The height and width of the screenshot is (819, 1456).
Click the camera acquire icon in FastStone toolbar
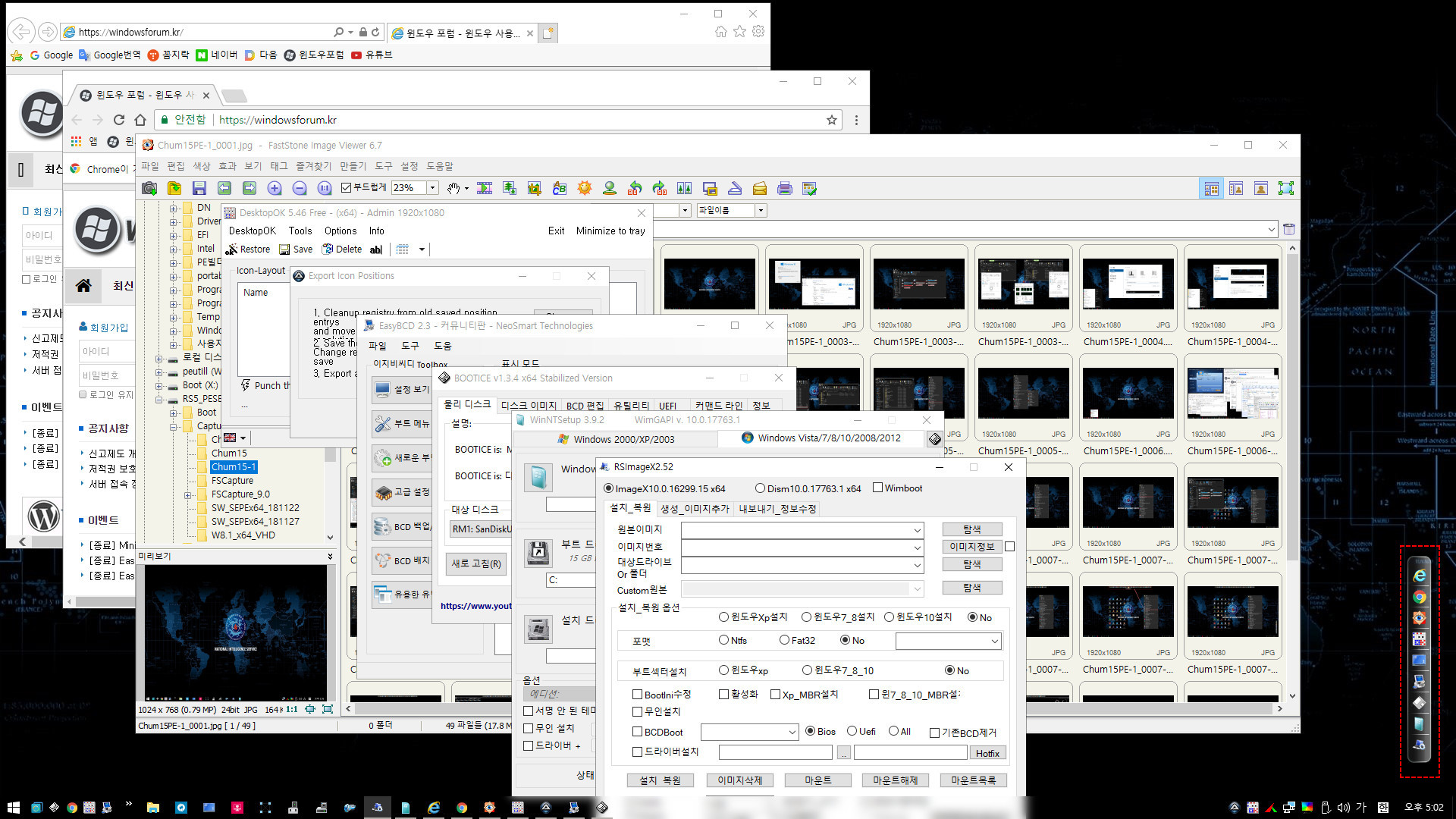pyautogui.click(x=149, y=188)
